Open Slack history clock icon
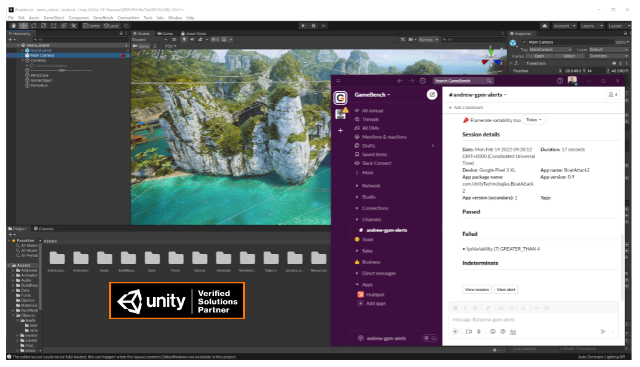This screenshot has height=367, width=640. [x=422, y=81]
